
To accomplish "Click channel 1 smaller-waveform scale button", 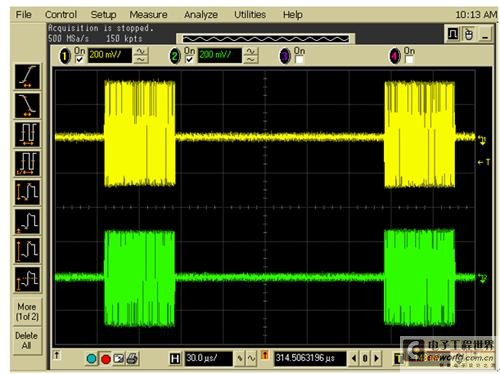I will coord(141,60).
